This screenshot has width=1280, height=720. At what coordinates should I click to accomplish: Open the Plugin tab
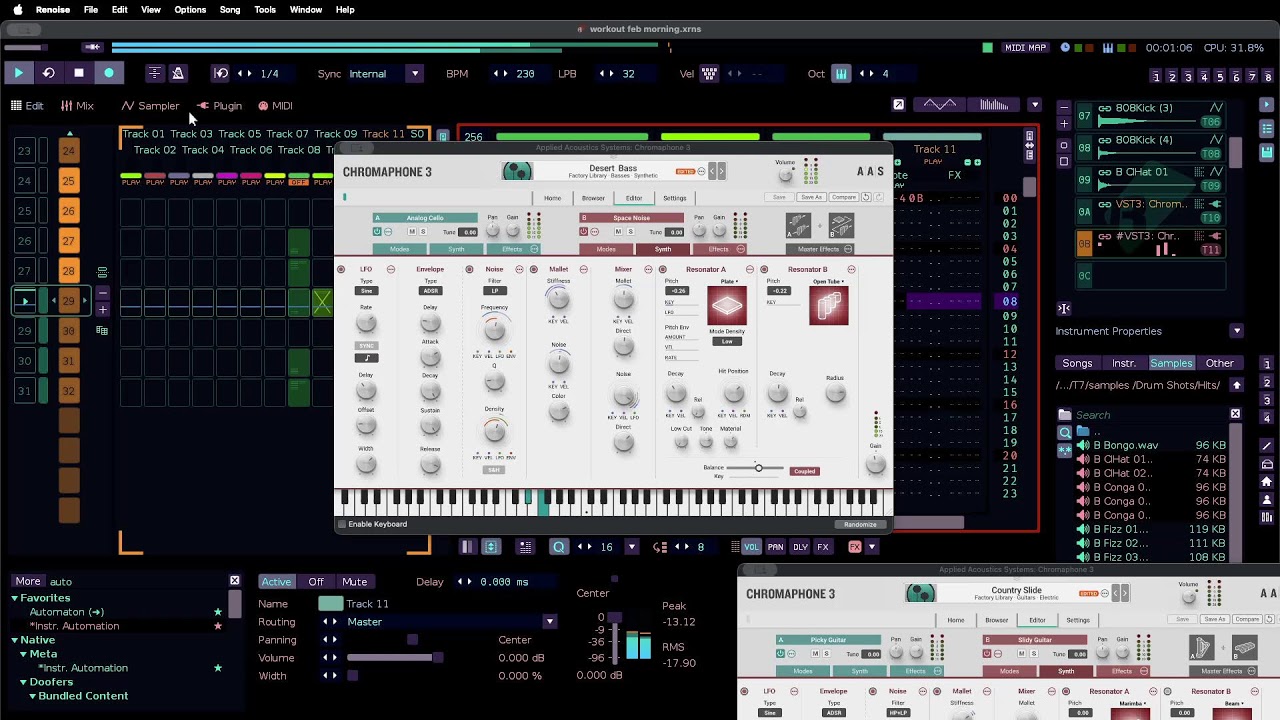pos(220,106)
